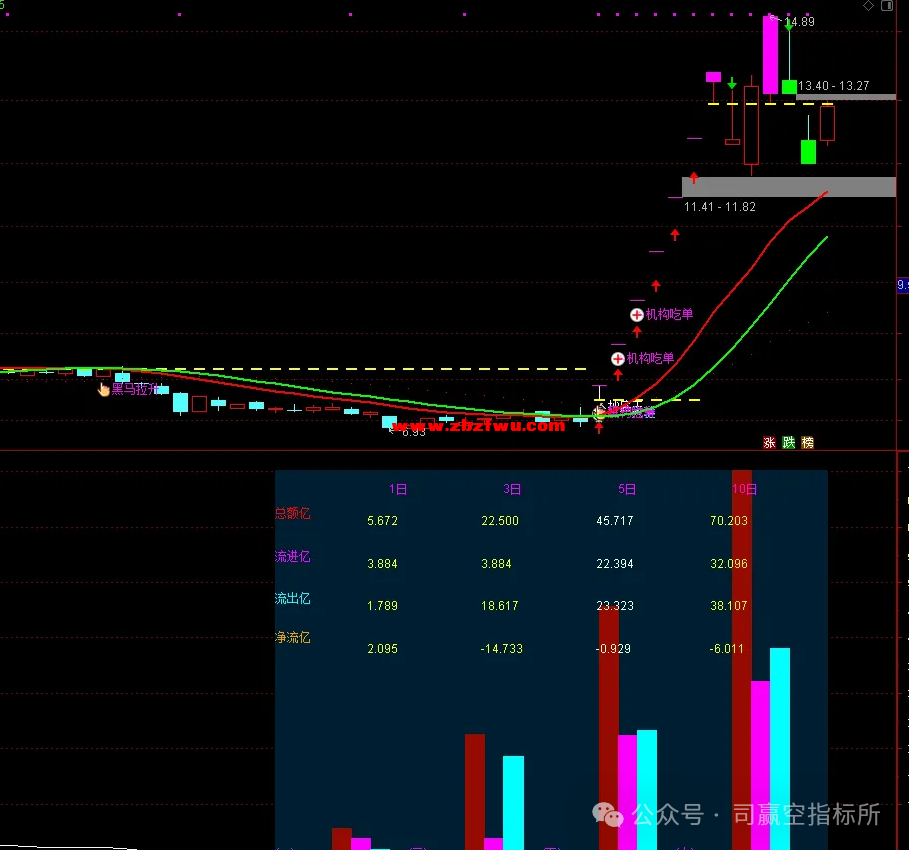Select the 10日 column header
This screenshot has height=850, width=909.
(744, 489)
